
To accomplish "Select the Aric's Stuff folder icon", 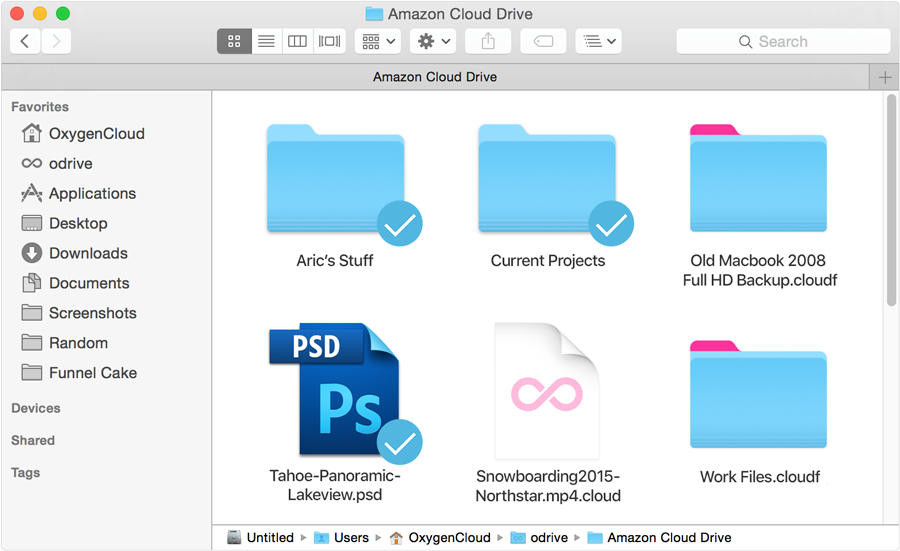I will coord(336,178).
